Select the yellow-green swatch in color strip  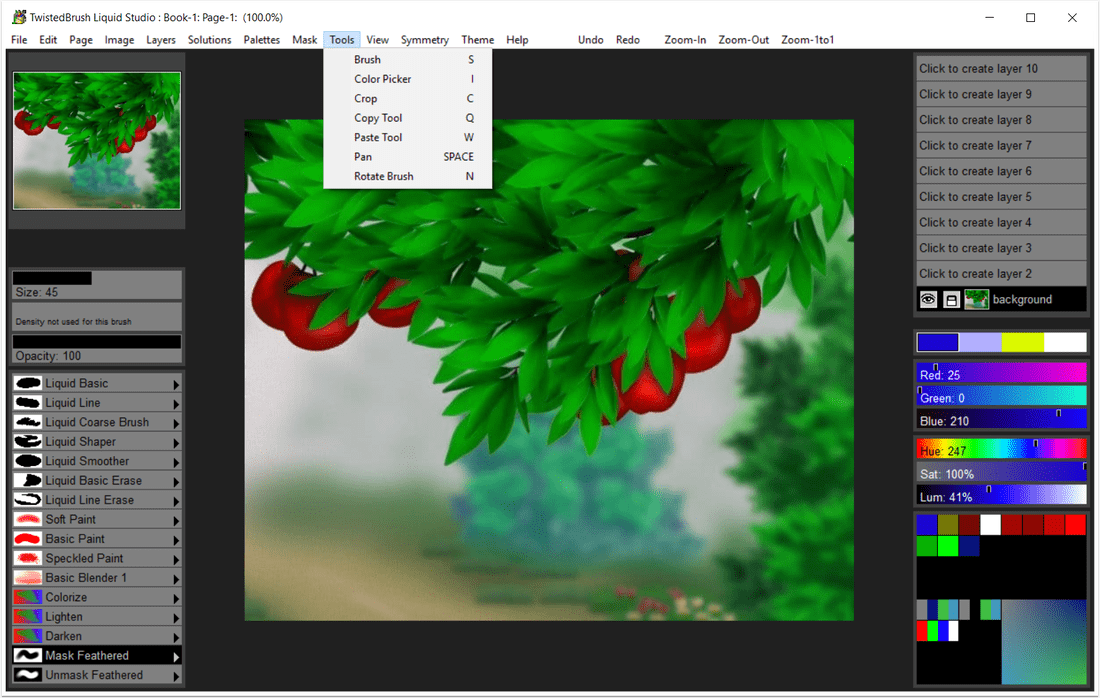click(1022, 342)
